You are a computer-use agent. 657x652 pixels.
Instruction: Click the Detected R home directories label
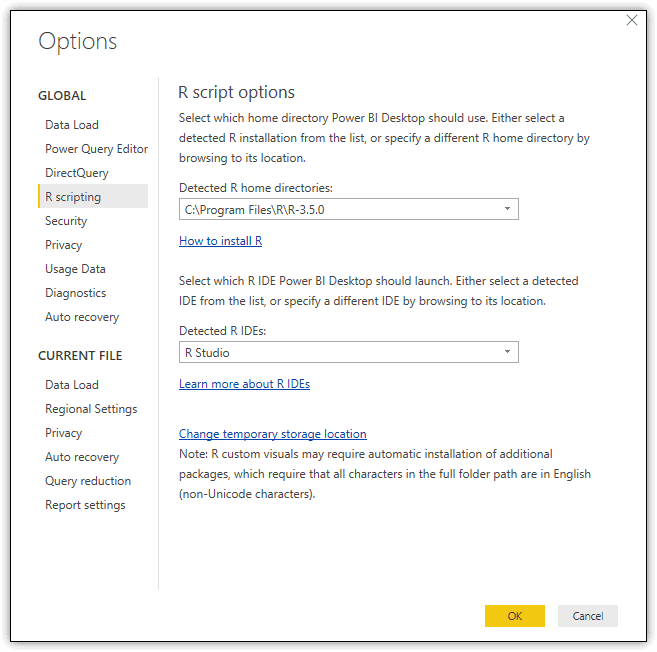[256, 188]
